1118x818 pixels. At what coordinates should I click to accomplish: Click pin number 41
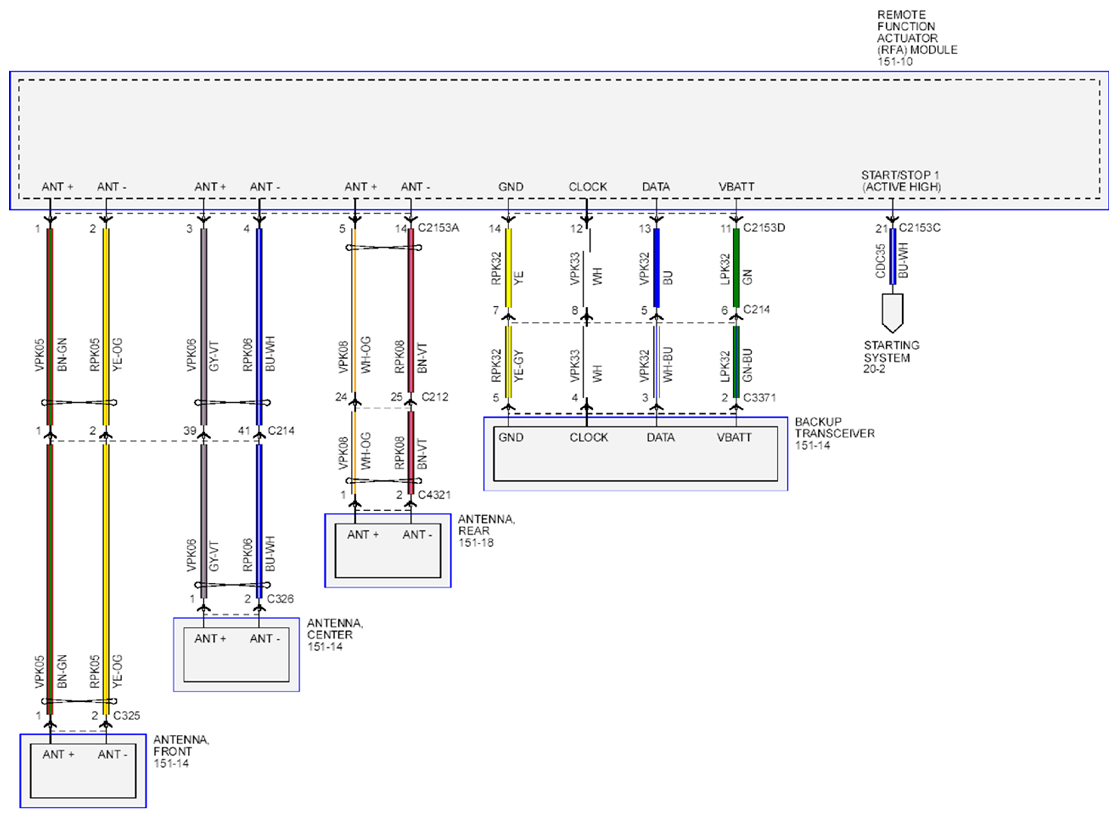point(245,431)
